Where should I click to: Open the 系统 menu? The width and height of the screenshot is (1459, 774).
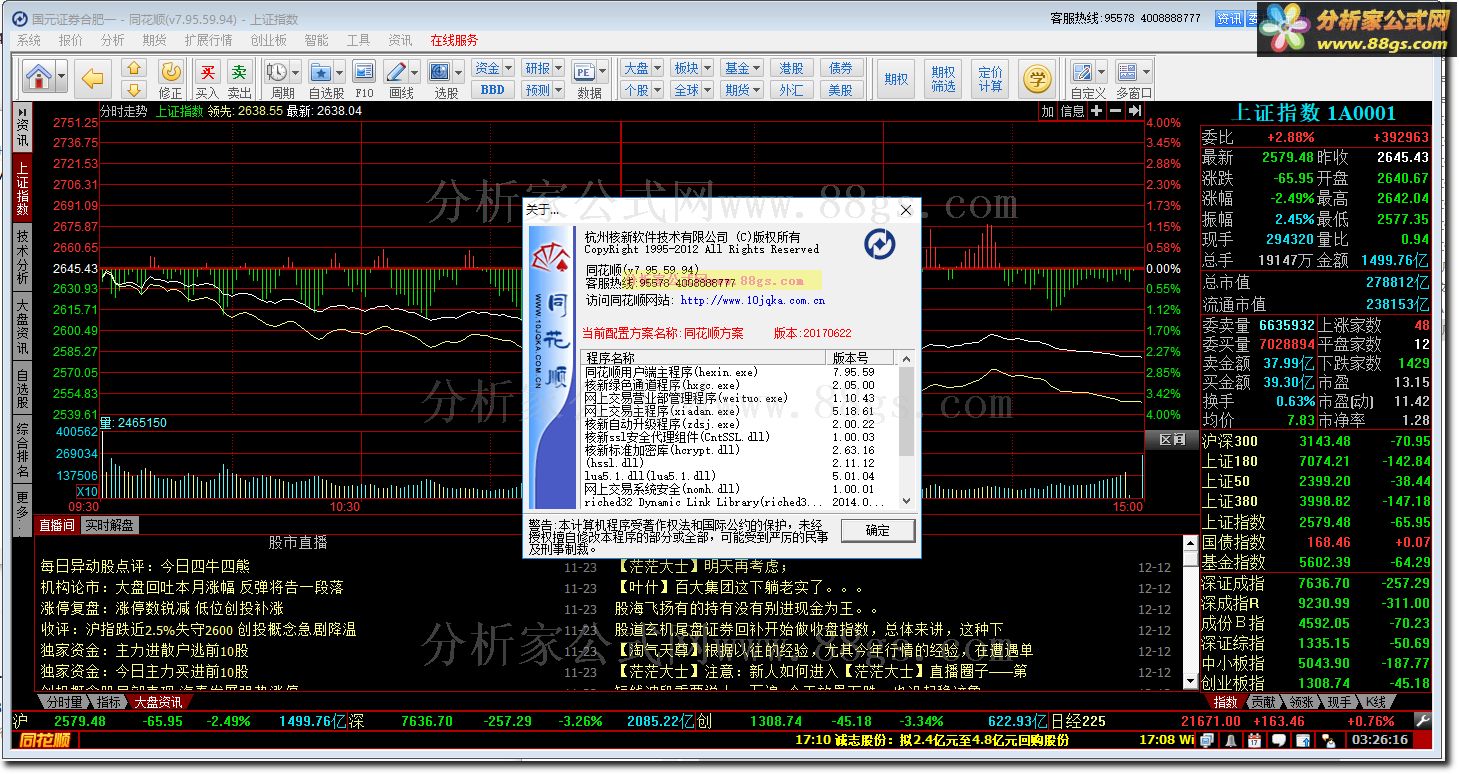coord(29,40)
